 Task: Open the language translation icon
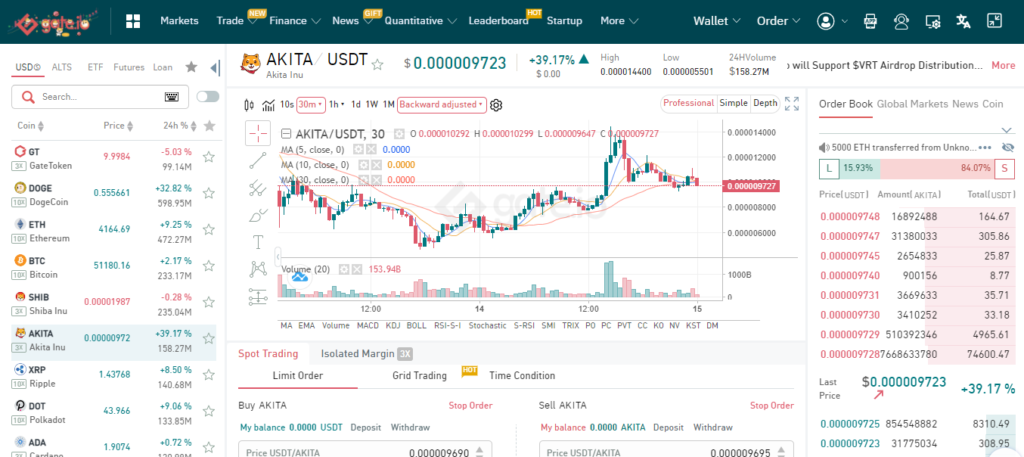coord(963,21)
